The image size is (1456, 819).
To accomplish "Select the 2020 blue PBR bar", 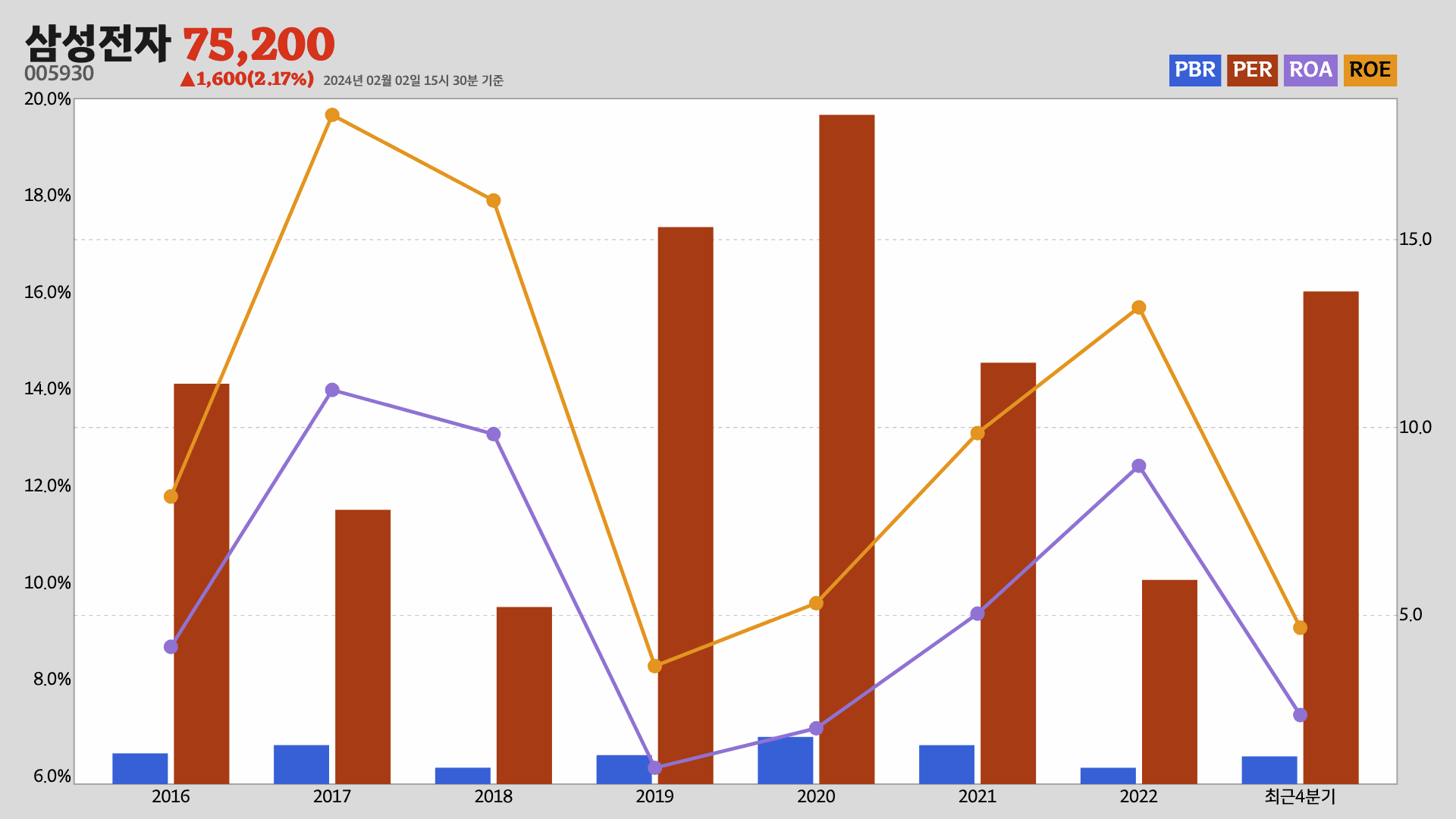I will 786,761.
